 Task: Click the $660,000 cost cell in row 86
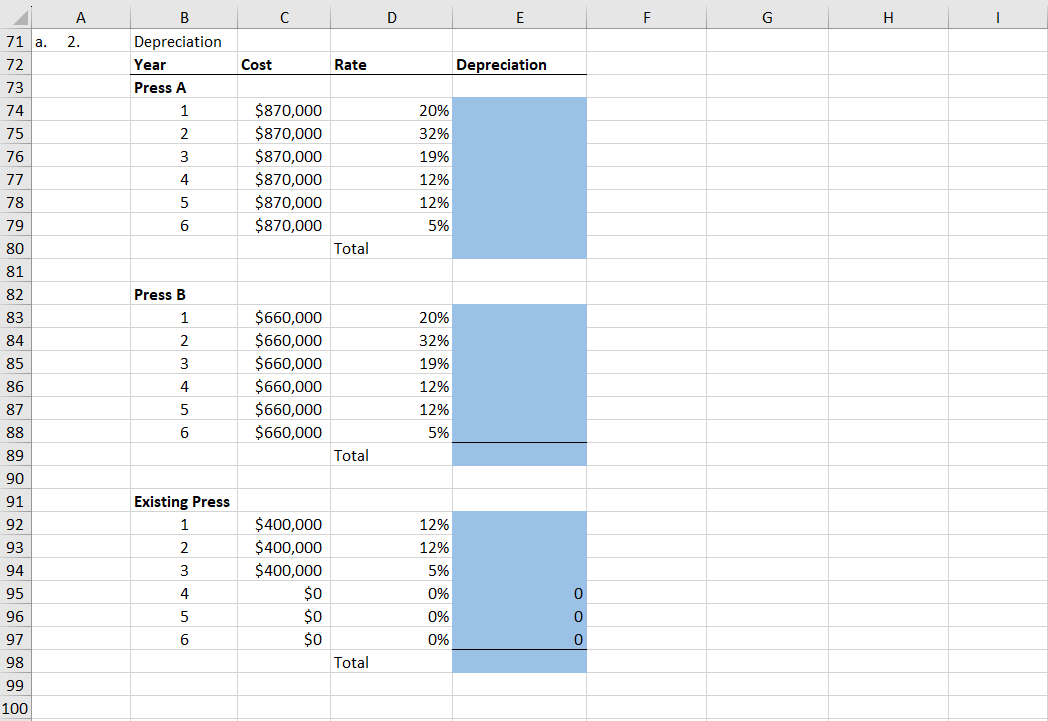[x=284, y=386]
